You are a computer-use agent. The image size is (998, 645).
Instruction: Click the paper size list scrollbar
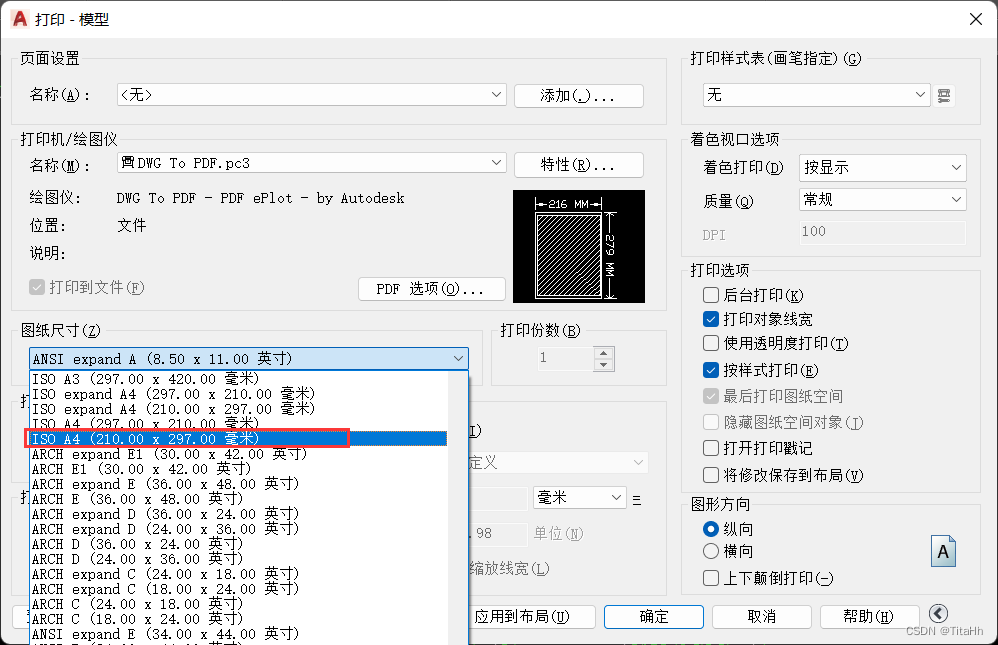(458, 508)
